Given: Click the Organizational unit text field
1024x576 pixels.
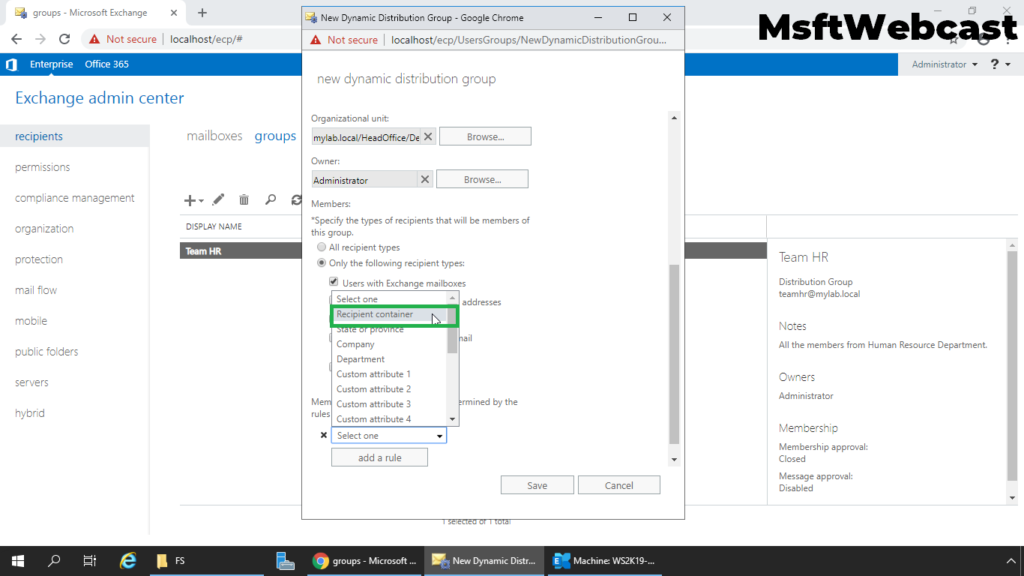Looking at the screenshot, I should [366, 137].
